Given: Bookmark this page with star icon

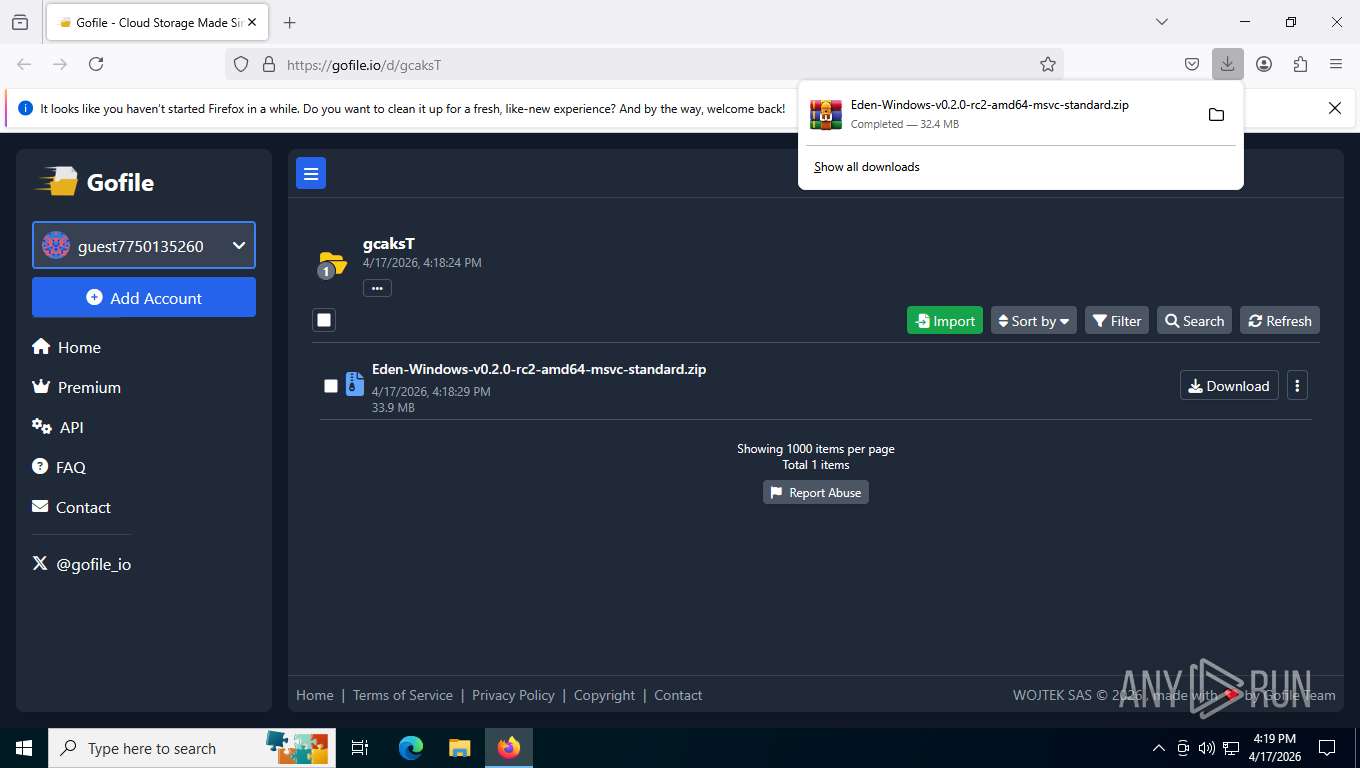Looking at the screenshot, I should pyautogui.click(x=1047, y=64).
